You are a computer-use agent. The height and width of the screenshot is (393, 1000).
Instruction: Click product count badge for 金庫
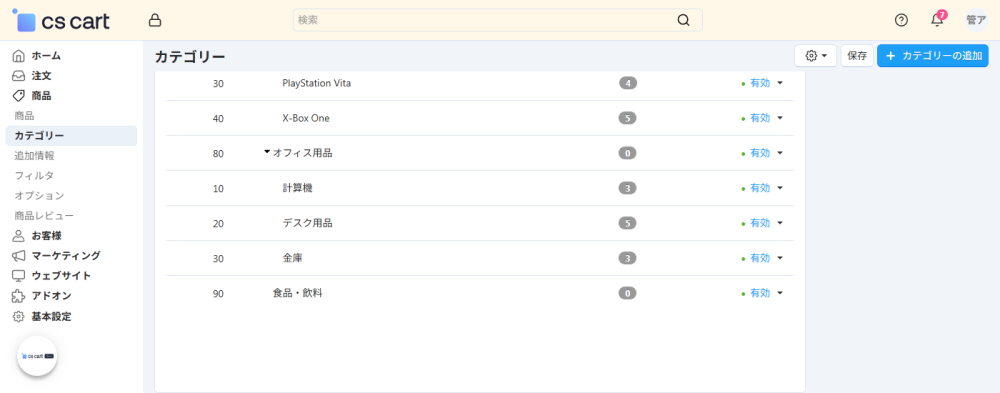[x=628, y=258]
